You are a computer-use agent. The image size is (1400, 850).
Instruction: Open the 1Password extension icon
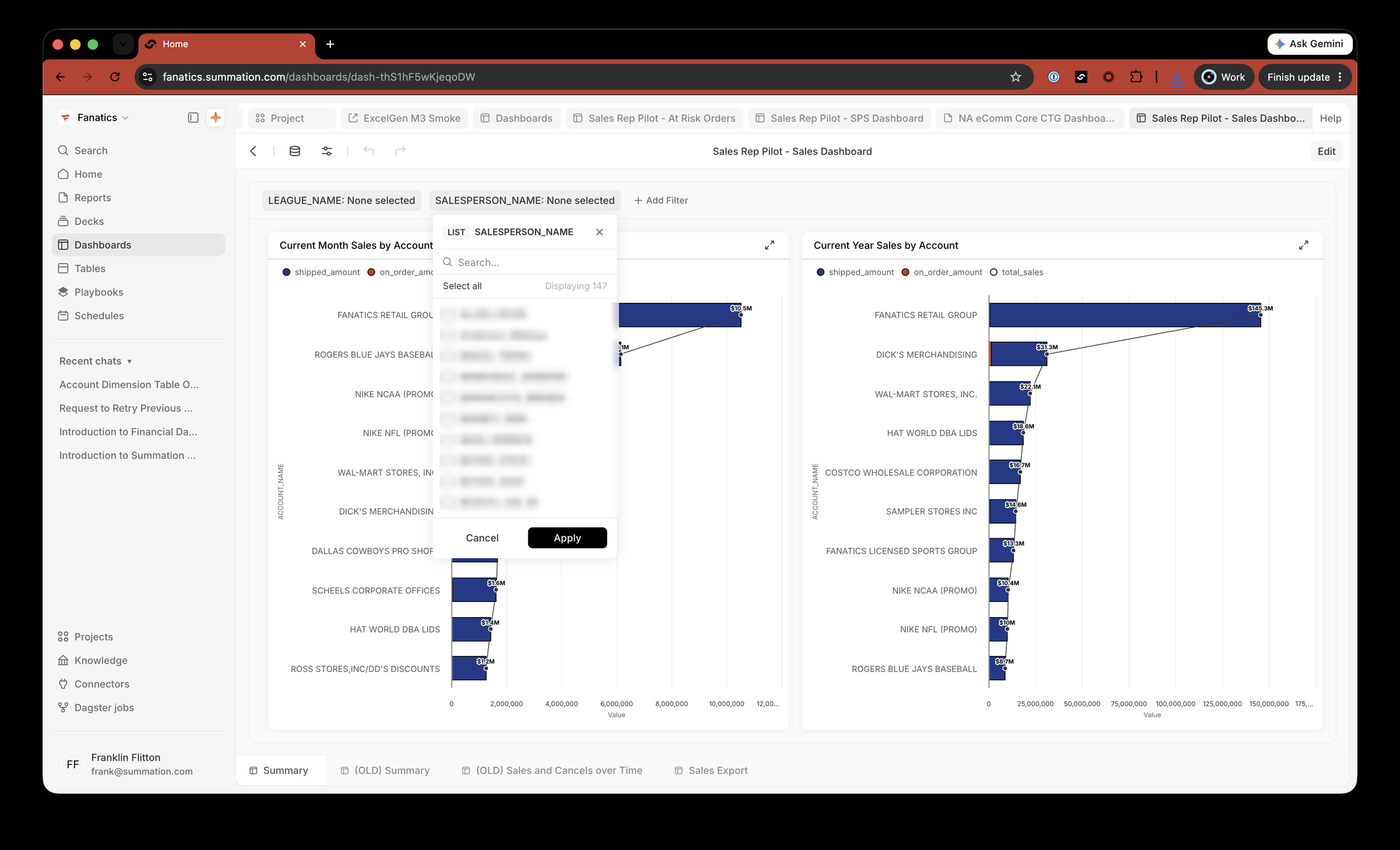coord(1054,77)
